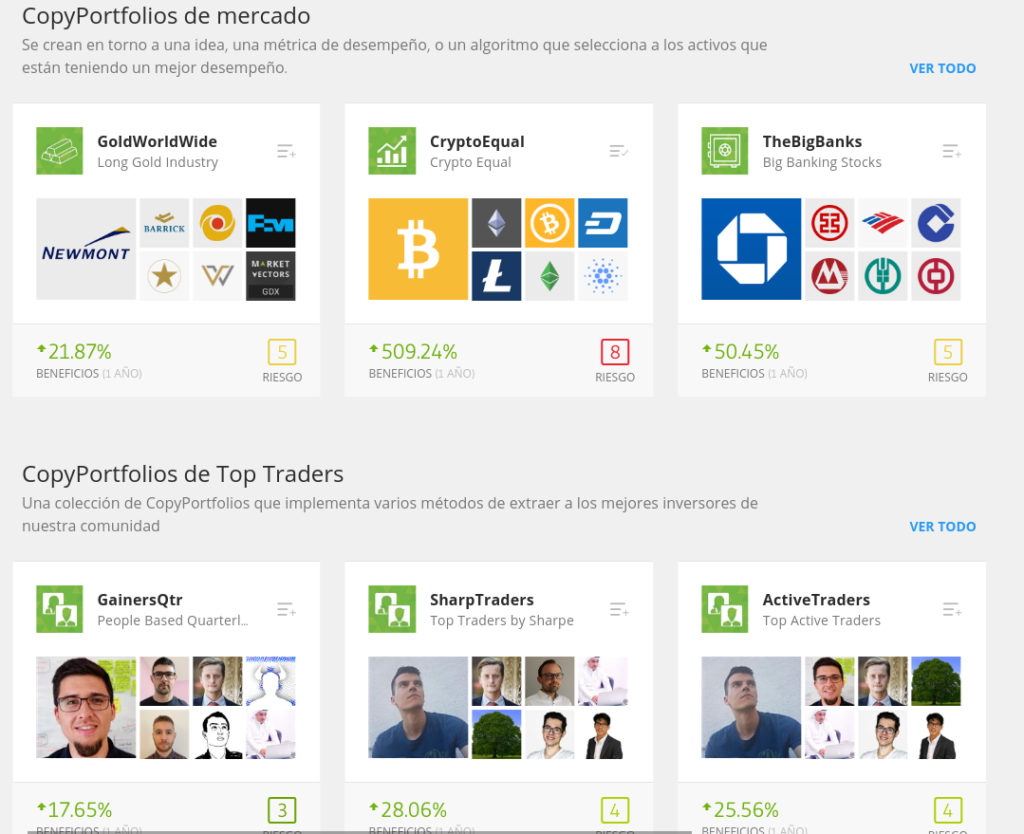Click the SharpTraders people icon
This screenshot has height=834, width=1024.
pyautogui.click(x=392, y=609)
